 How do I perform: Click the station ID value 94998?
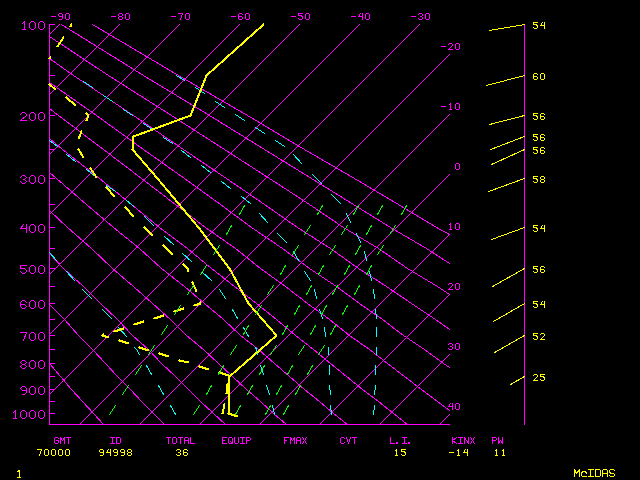pyautogui.click(x=122, y=452)
